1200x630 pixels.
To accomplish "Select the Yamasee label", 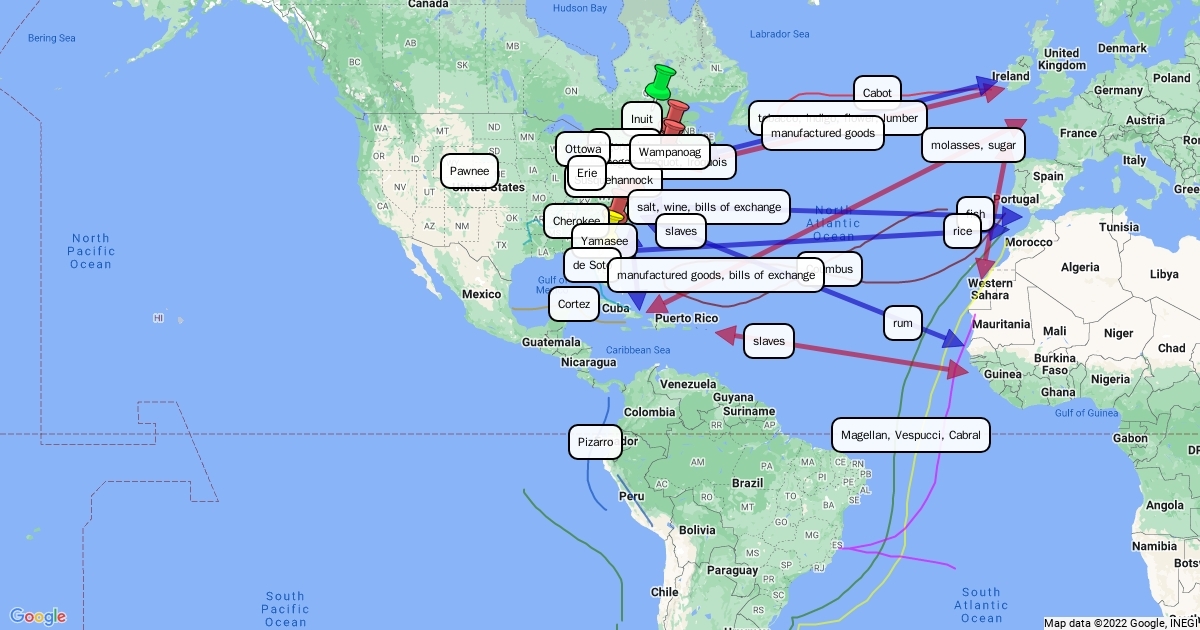I will pos(604,241).
